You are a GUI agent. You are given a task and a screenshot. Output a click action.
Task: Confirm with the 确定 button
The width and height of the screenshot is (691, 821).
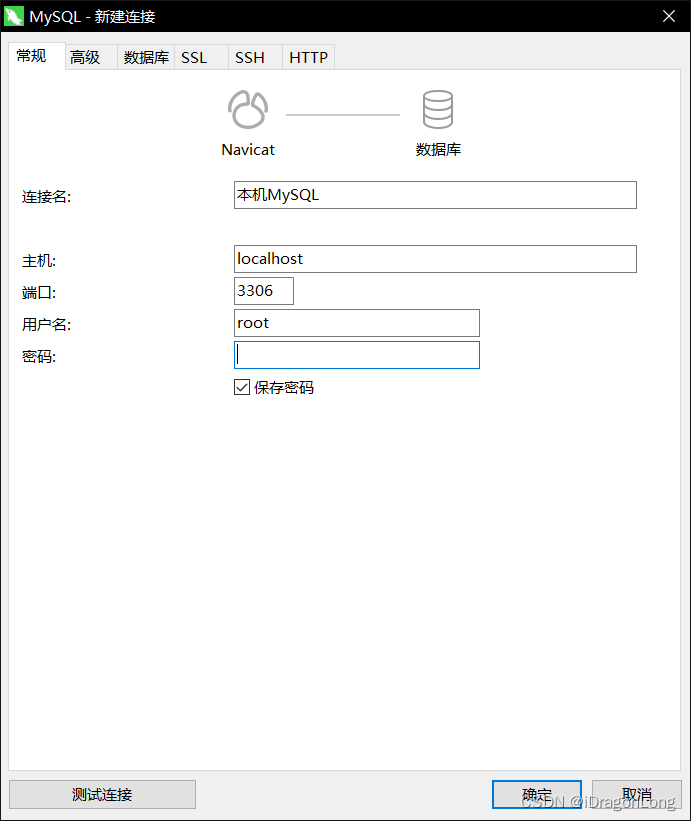[x=537, y=794]
